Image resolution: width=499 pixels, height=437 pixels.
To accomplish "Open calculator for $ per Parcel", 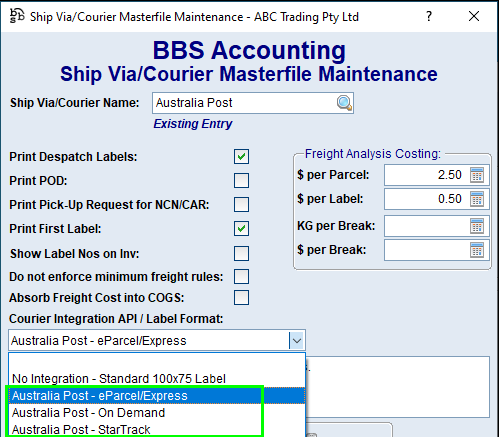I will click(477, 175).
